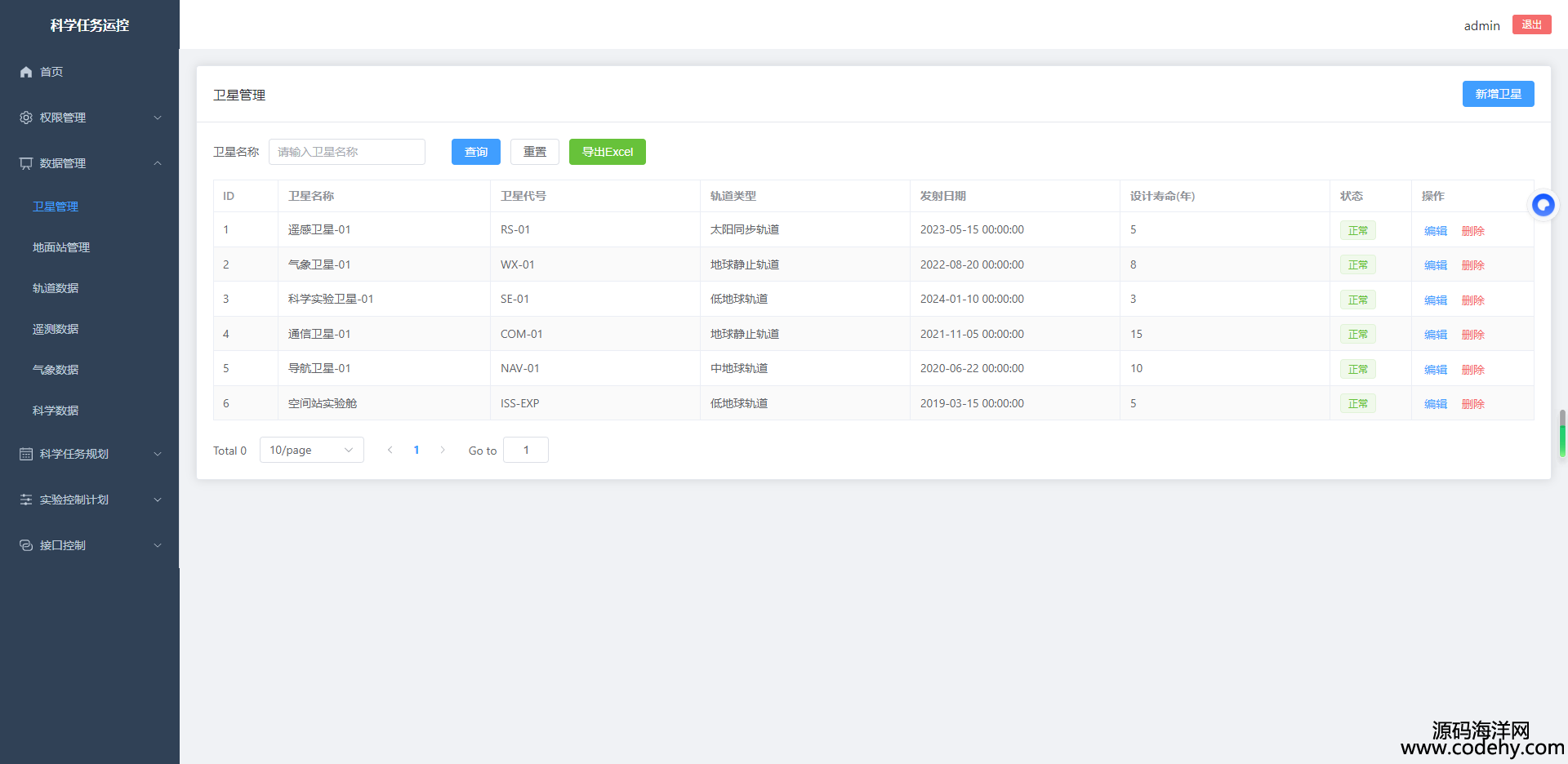This screenshot has width=1568, height=764.
Task: Open the 10/page page size dropdown
Action: pos(311,450)
